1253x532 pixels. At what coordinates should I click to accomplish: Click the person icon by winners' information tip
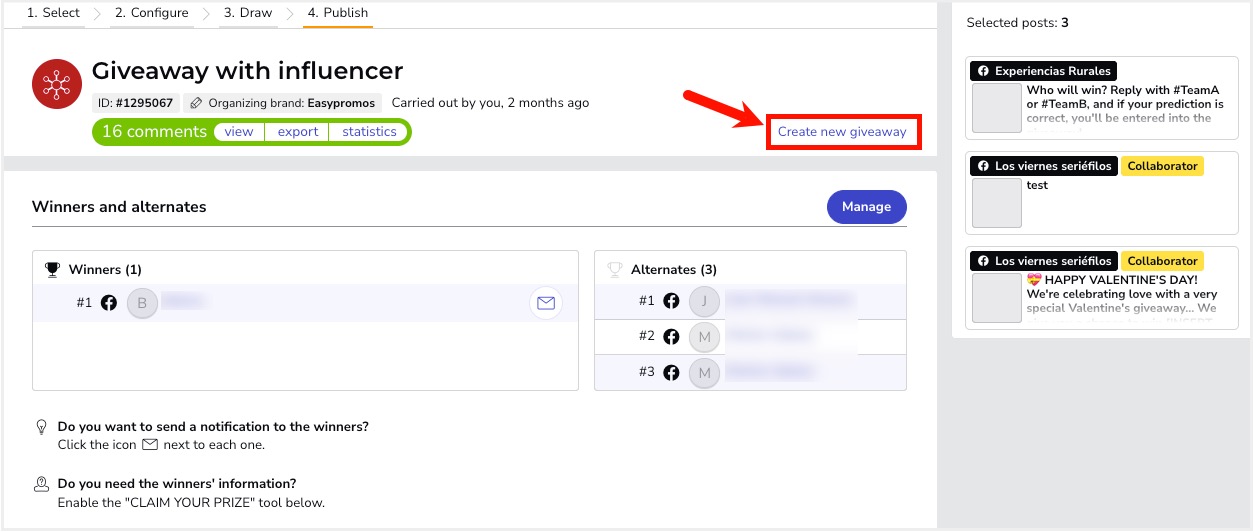42,484
